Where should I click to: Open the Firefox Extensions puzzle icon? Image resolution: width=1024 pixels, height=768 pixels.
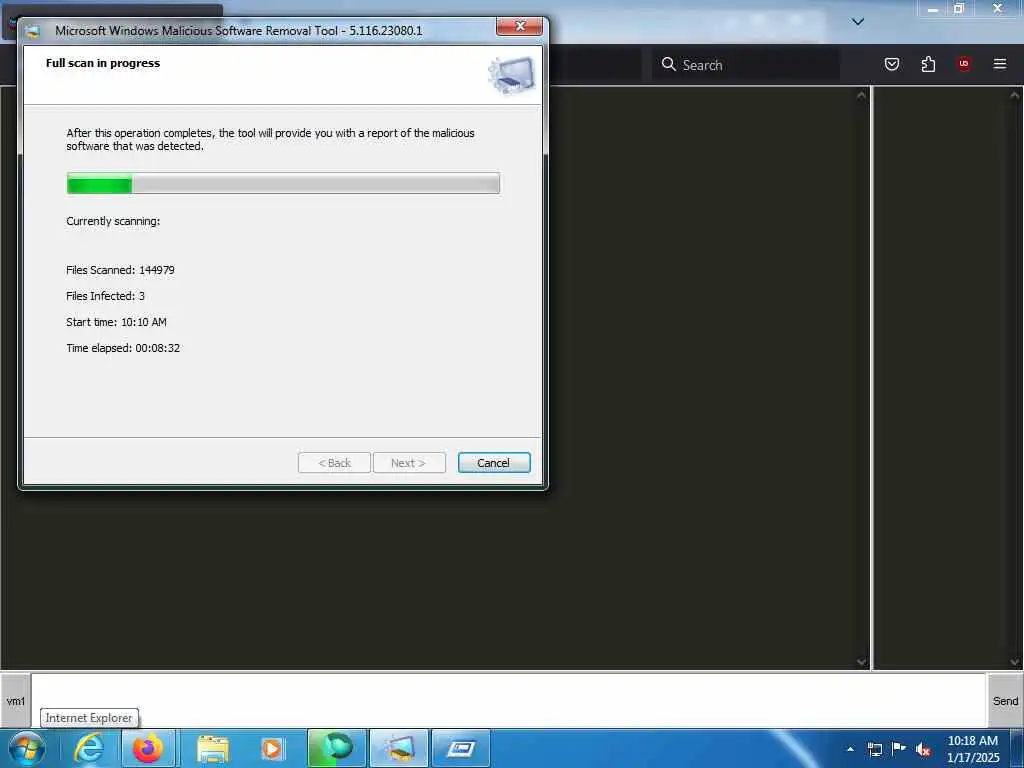[928, 64]
